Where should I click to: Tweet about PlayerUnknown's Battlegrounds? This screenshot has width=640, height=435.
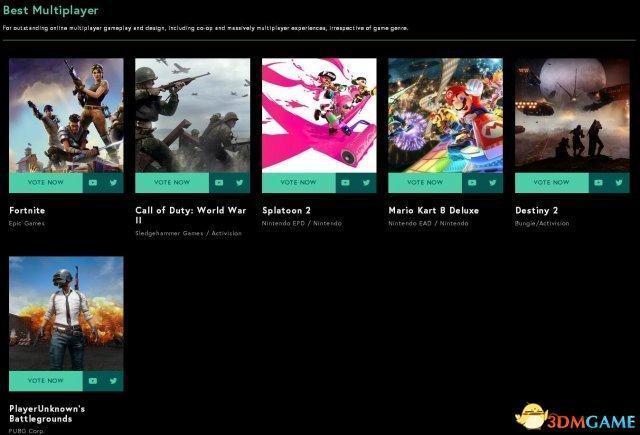point(113,381)
